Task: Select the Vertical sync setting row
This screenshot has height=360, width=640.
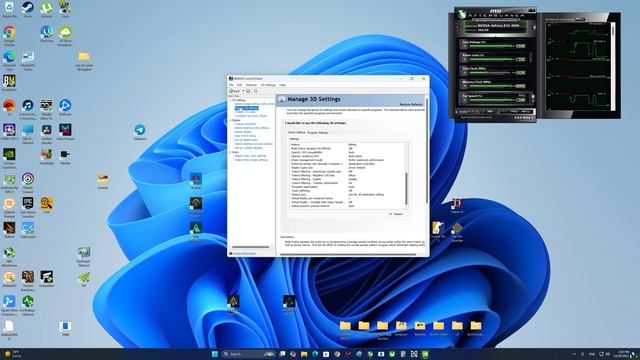Action: coord(348,195)
